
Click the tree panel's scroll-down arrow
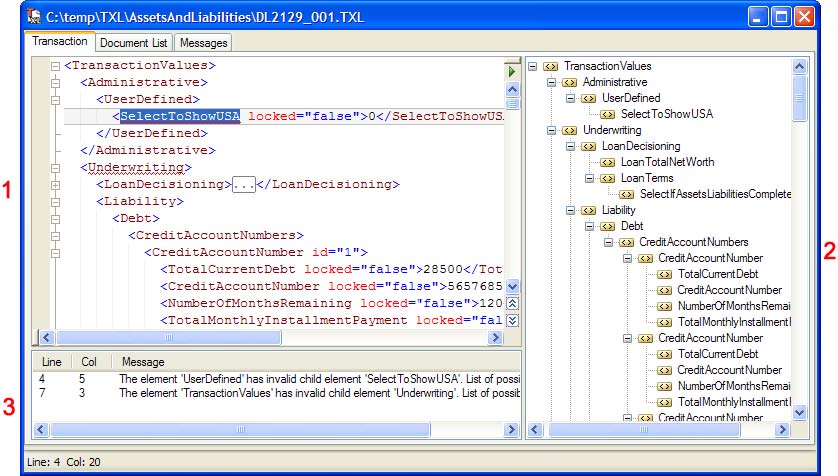(800, 412)
